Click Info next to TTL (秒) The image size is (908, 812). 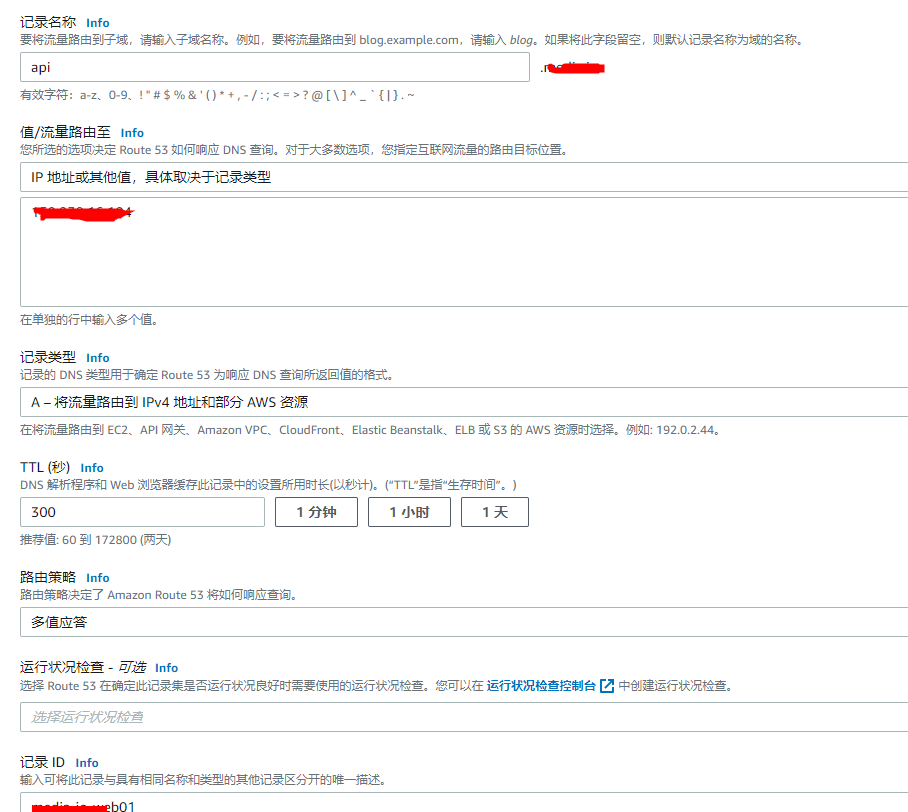(91, 467)
